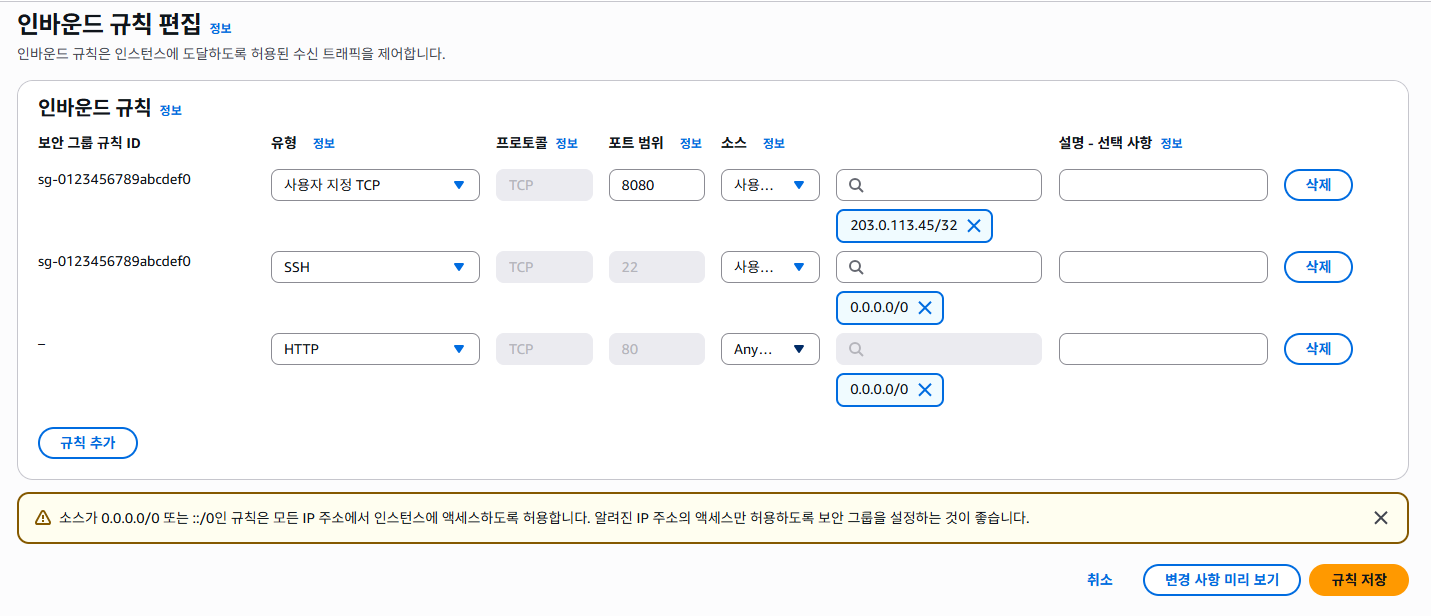Open source type dropdown for port 8080 rule

770,185
